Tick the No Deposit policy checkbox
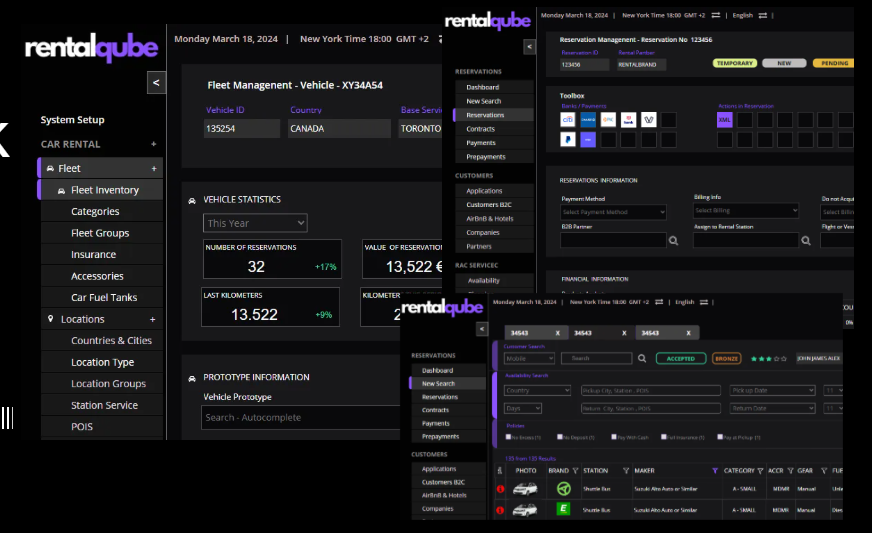Screen dimensions: 872x533 pyautogui.click(x=559, y=437)
